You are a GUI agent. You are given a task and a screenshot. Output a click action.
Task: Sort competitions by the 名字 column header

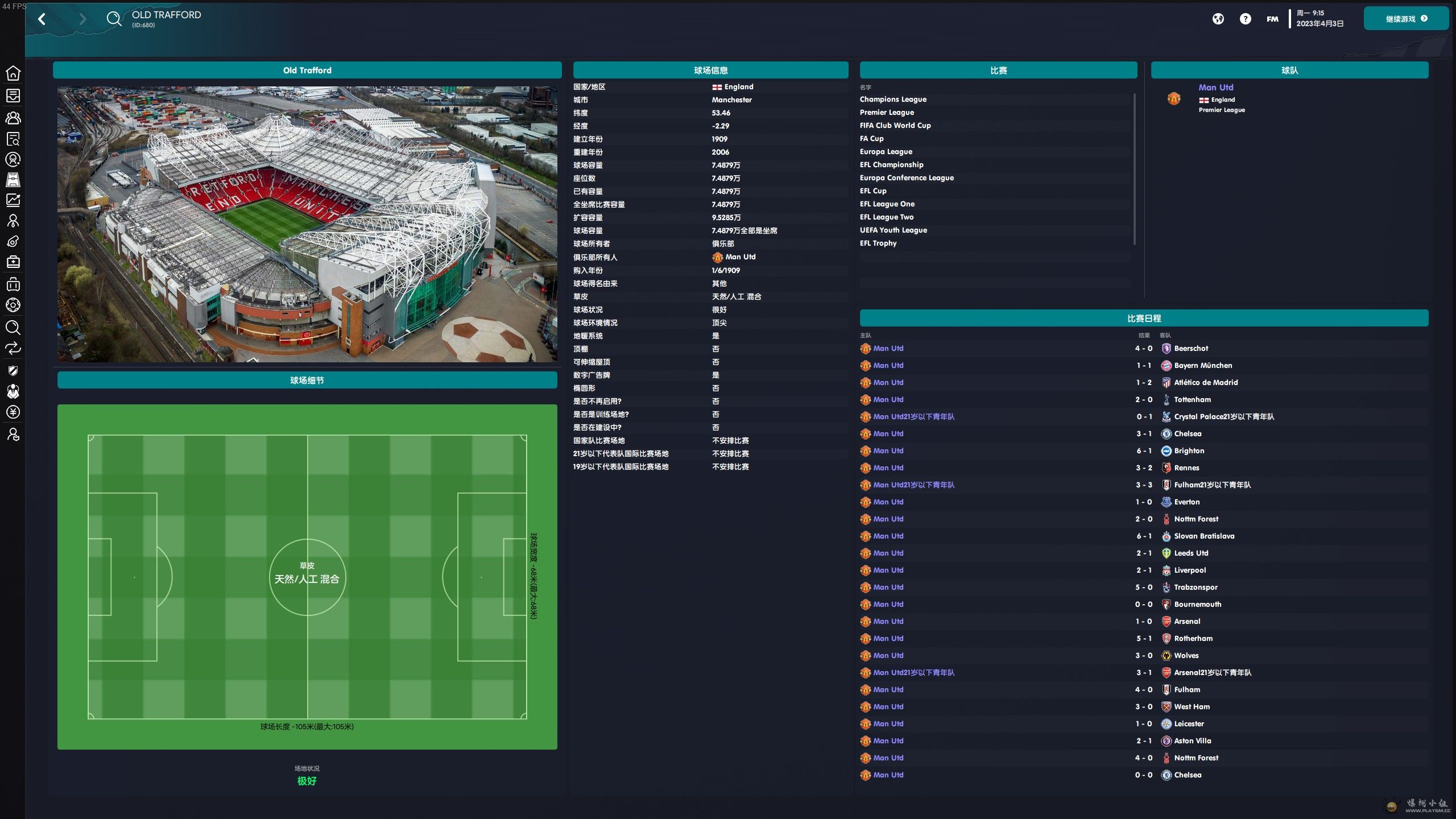coord(866,87)
